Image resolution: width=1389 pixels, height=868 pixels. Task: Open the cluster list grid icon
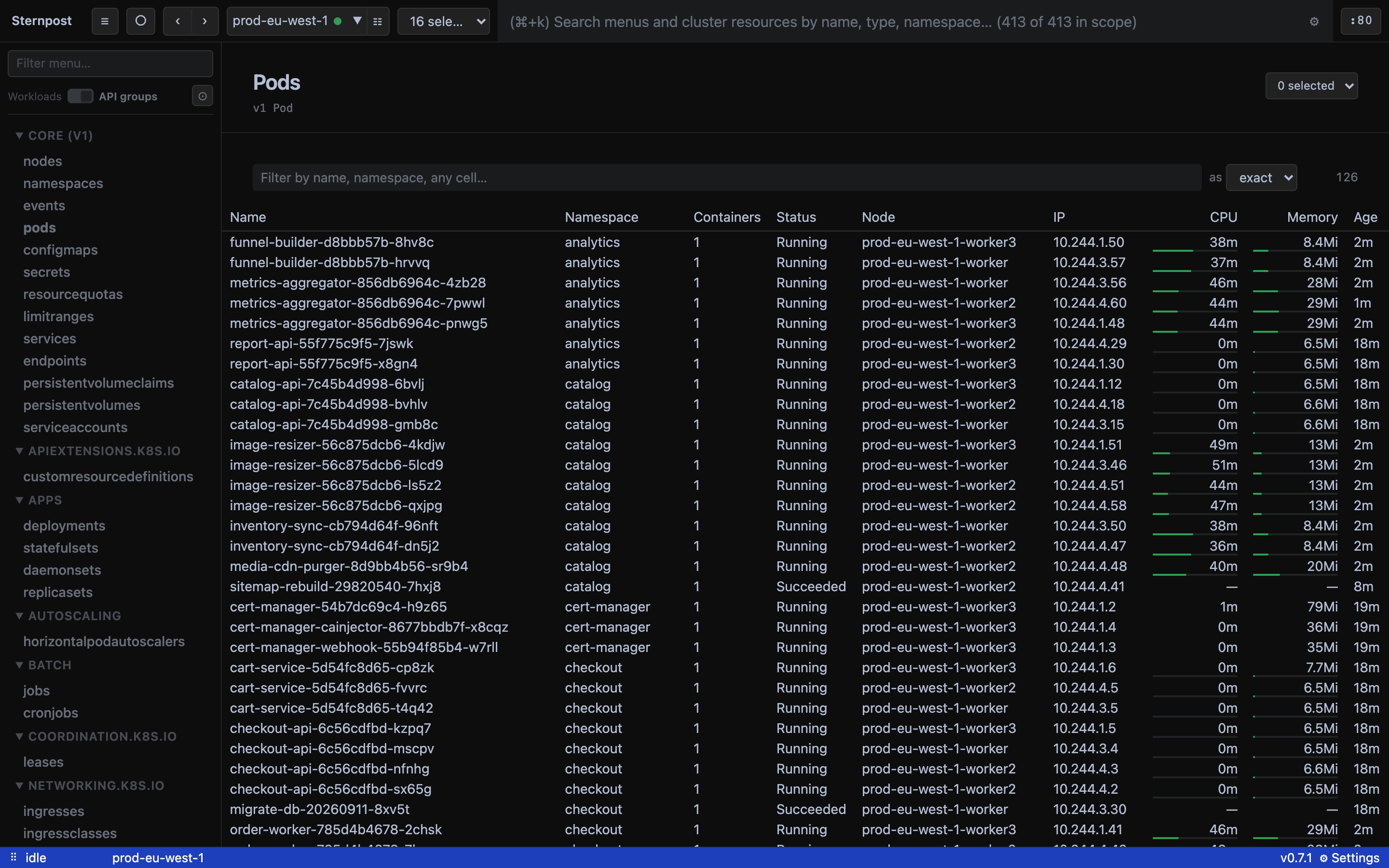tap(378, 21)
